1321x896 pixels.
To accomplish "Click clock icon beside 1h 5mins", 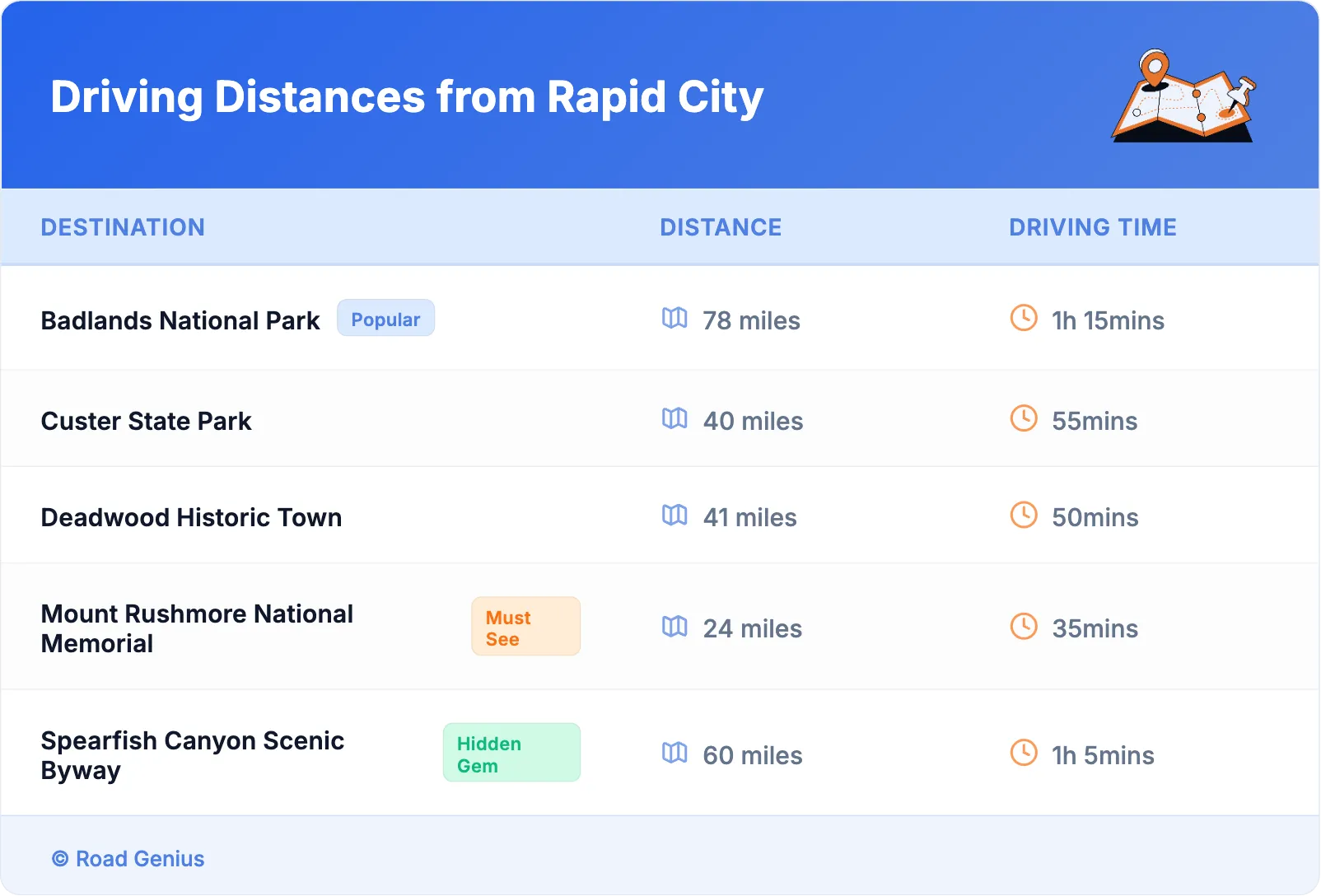I will tap(1024, 753).
